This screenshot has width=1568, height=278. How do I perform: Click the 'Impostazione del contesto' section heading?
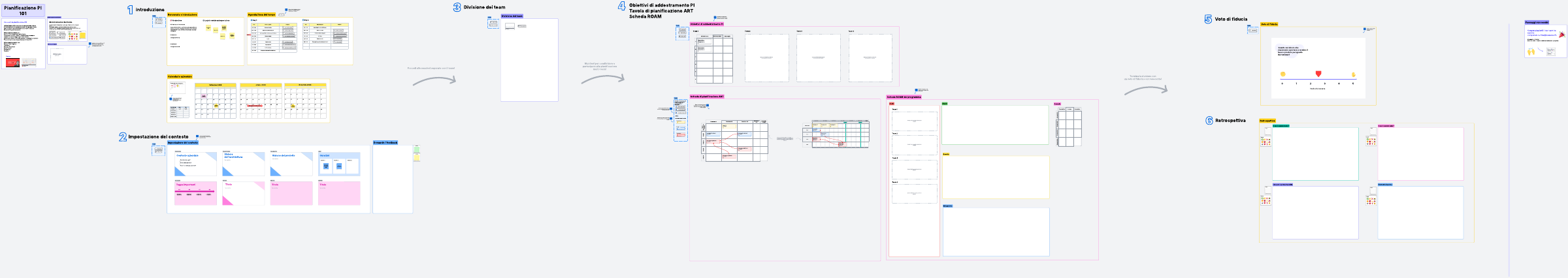(x=158, y=137)
